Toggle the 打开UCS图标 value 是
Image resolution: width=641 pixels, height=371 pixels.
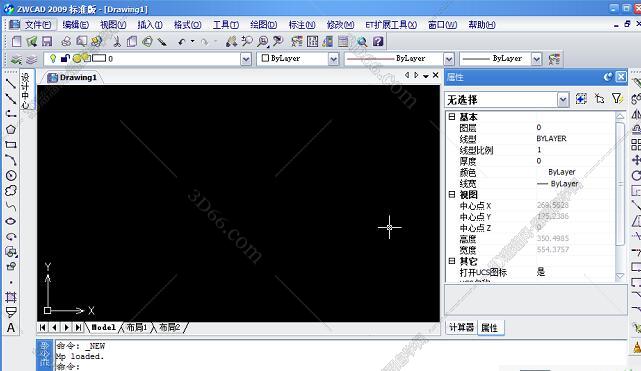[x=540, y=272]
